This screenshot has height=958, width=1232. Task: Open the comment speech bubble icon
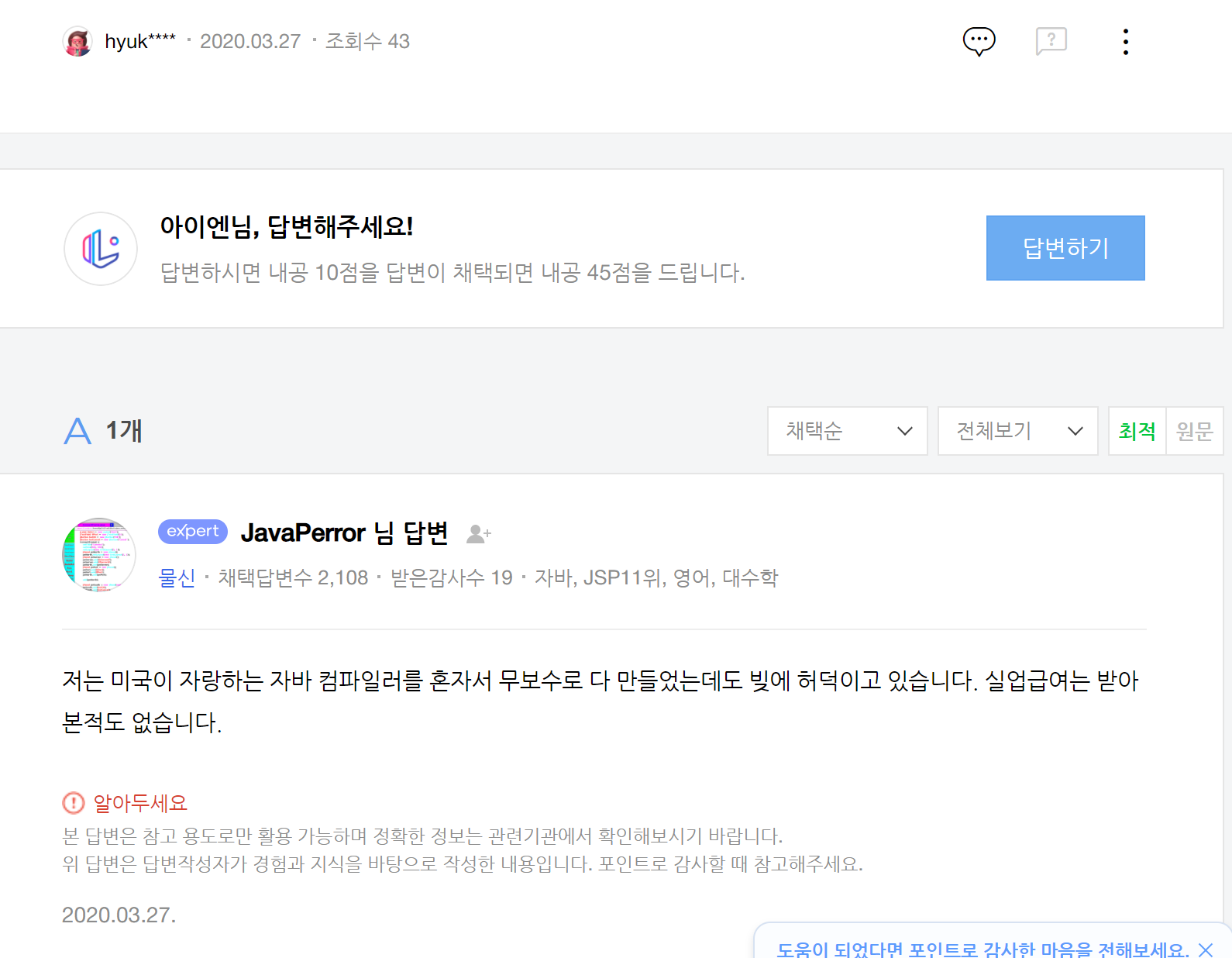point(979,41)
